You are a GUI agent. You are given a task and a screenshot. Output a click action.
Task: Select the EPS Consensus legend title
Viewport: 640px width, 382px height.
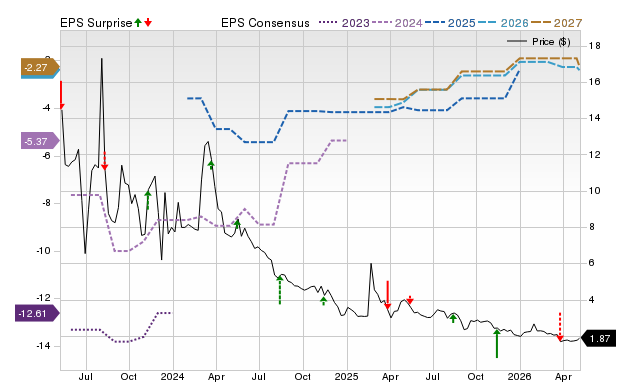[265, 23]
